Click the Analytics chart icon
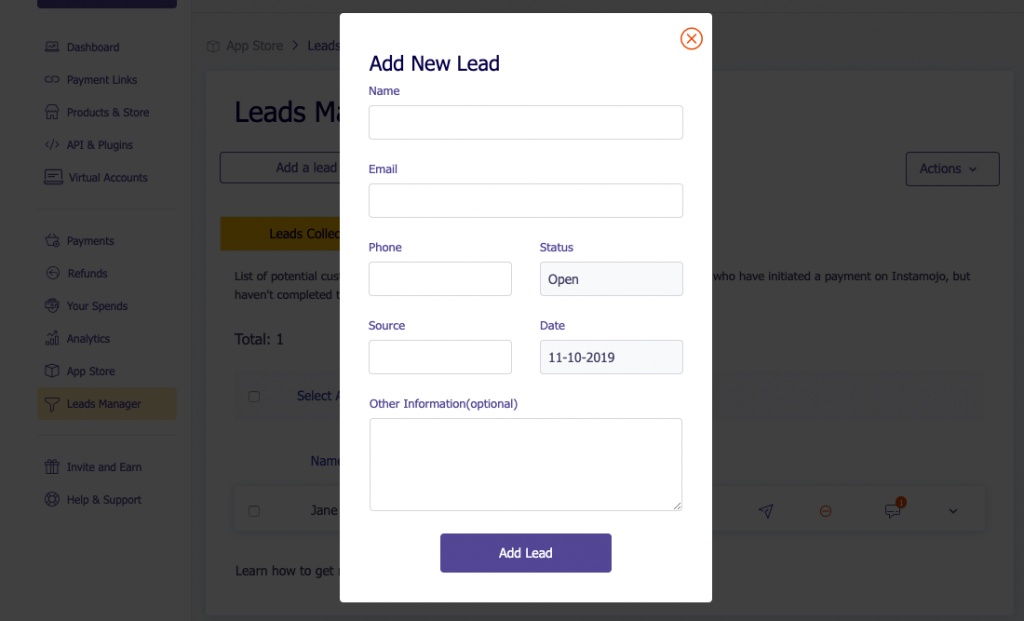The height and width of the screenshot is (621, 1024). [53, 339]
